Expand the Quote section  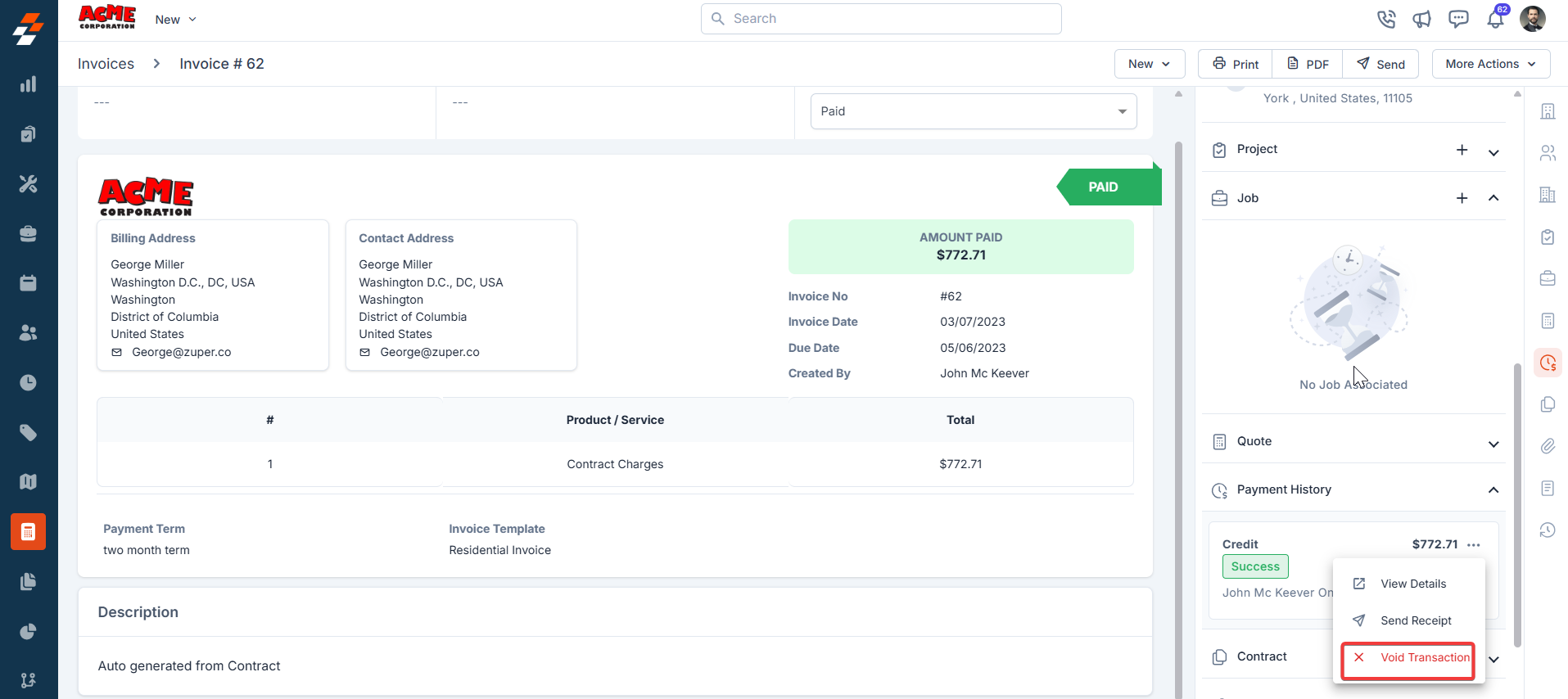(x=1493, y=444)
